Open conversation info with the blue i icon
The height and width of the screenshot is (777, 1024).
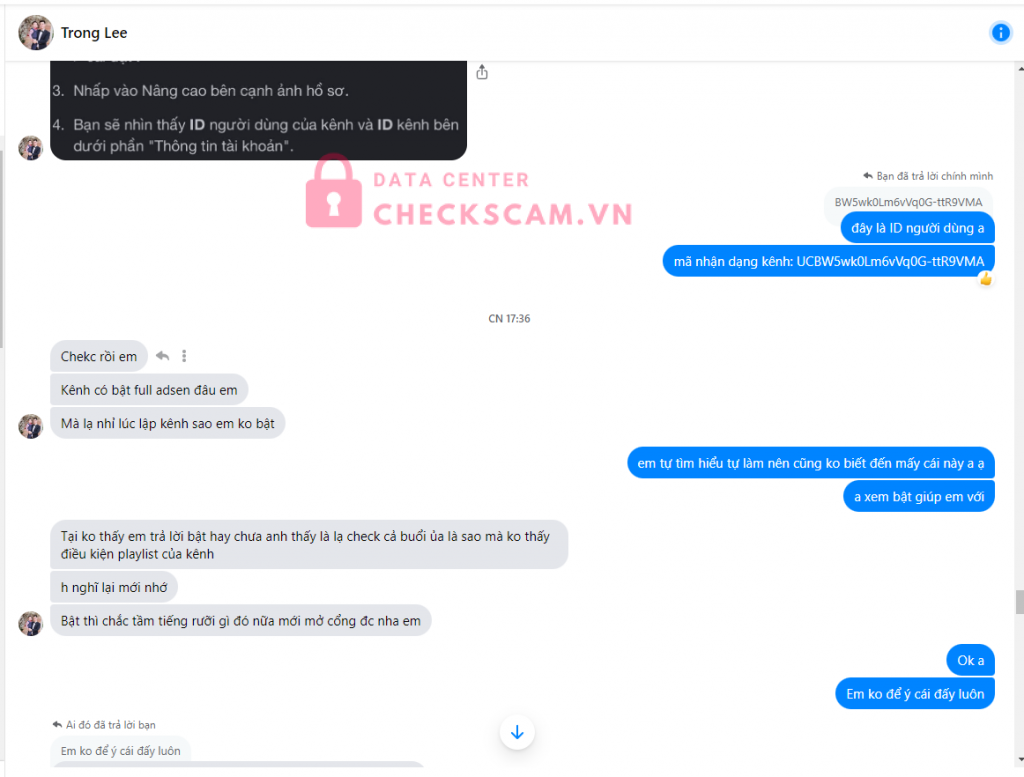(x=1000, y=32)
